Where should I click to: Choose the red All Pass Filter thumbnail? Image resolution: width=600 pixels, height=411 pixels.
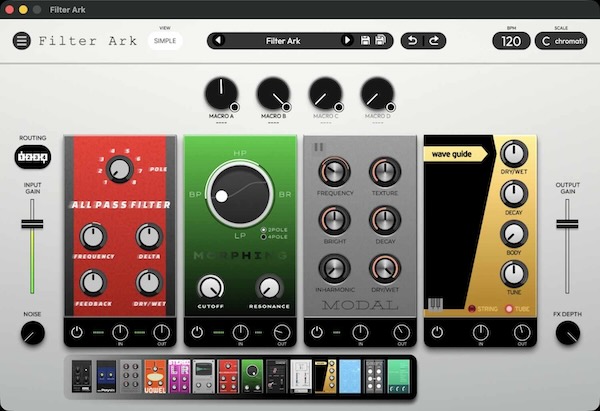[228, 377]
